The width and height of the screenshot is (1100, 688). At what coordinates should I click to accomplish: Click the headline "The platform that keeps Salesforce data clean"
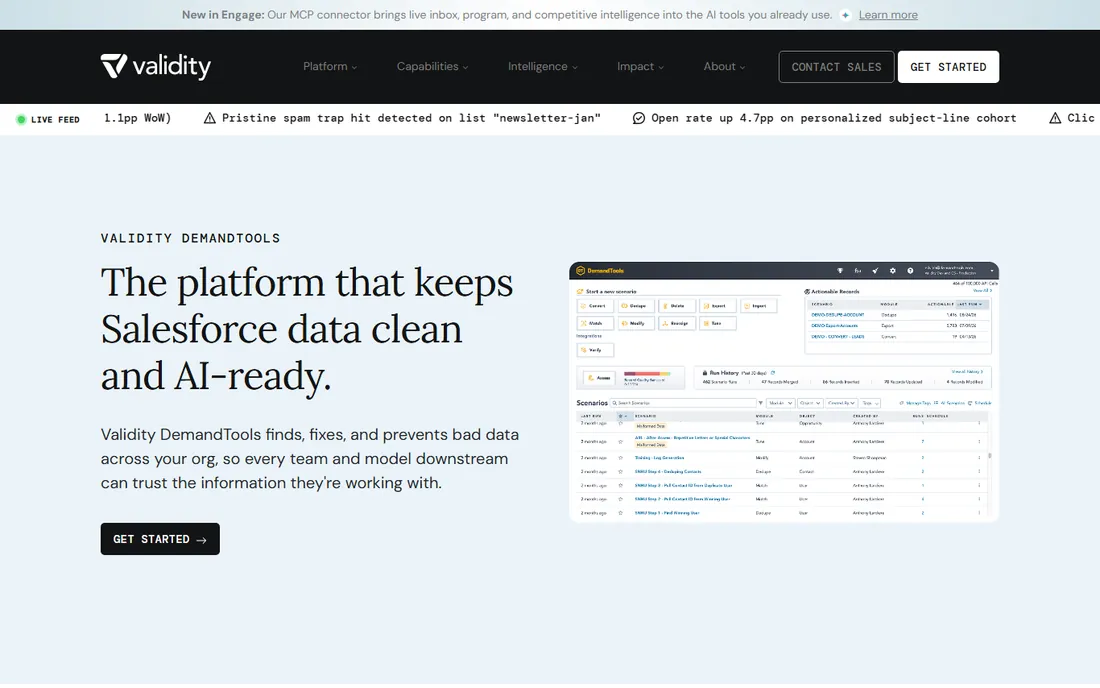pos(307,306)
